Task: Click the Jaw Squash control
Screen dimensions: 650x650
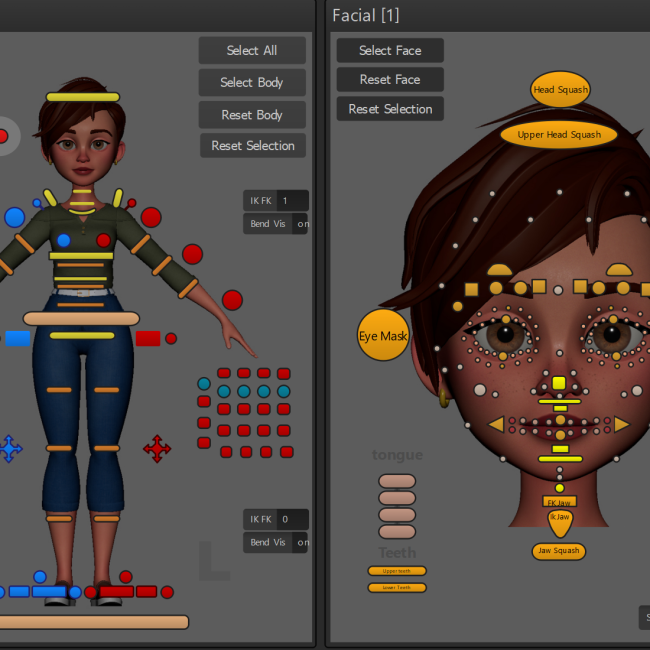Action: 558,551
